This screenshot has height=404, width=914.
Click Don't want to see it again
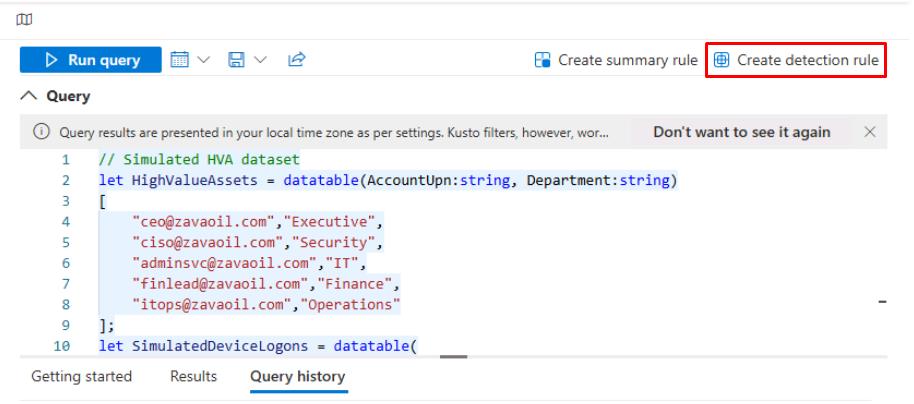[x=741, y=133]
